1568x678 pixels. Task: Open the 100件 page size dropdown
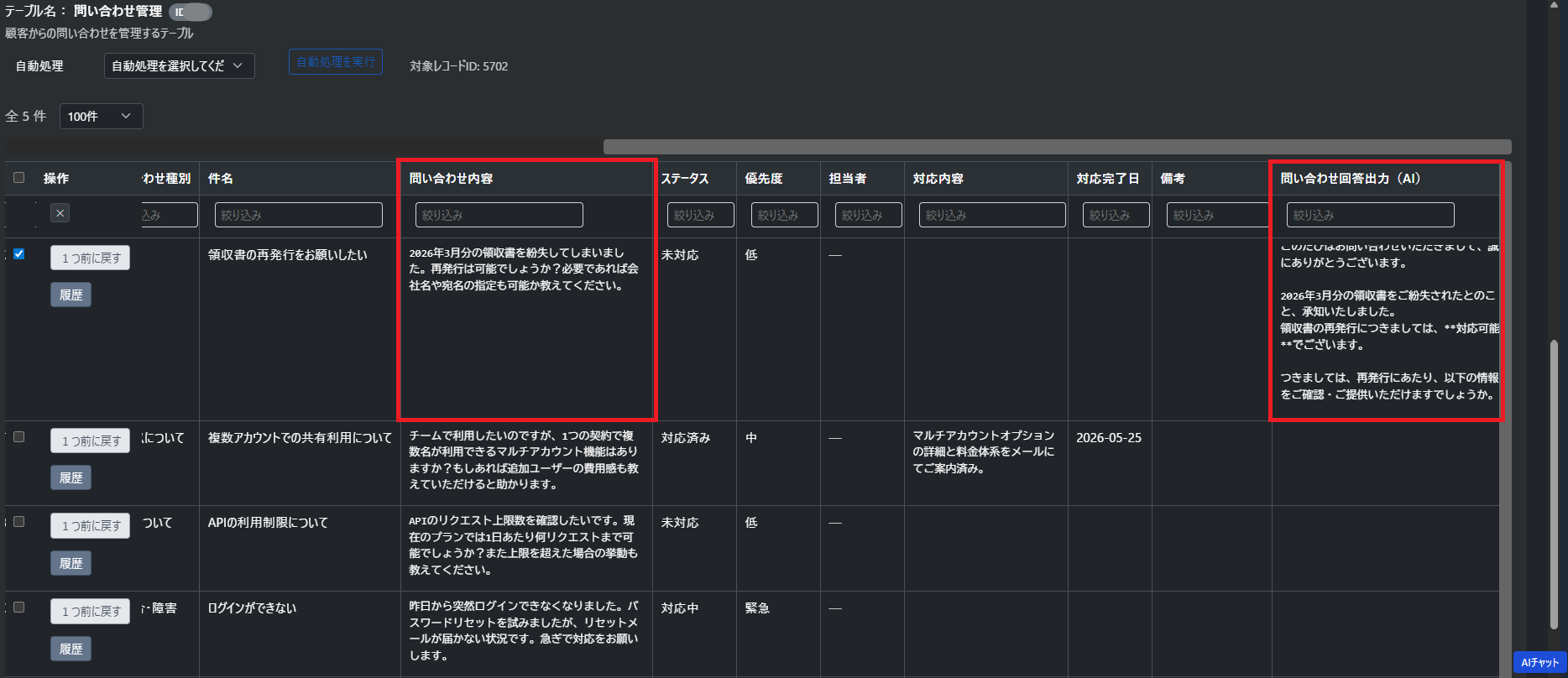coord(102,116)
